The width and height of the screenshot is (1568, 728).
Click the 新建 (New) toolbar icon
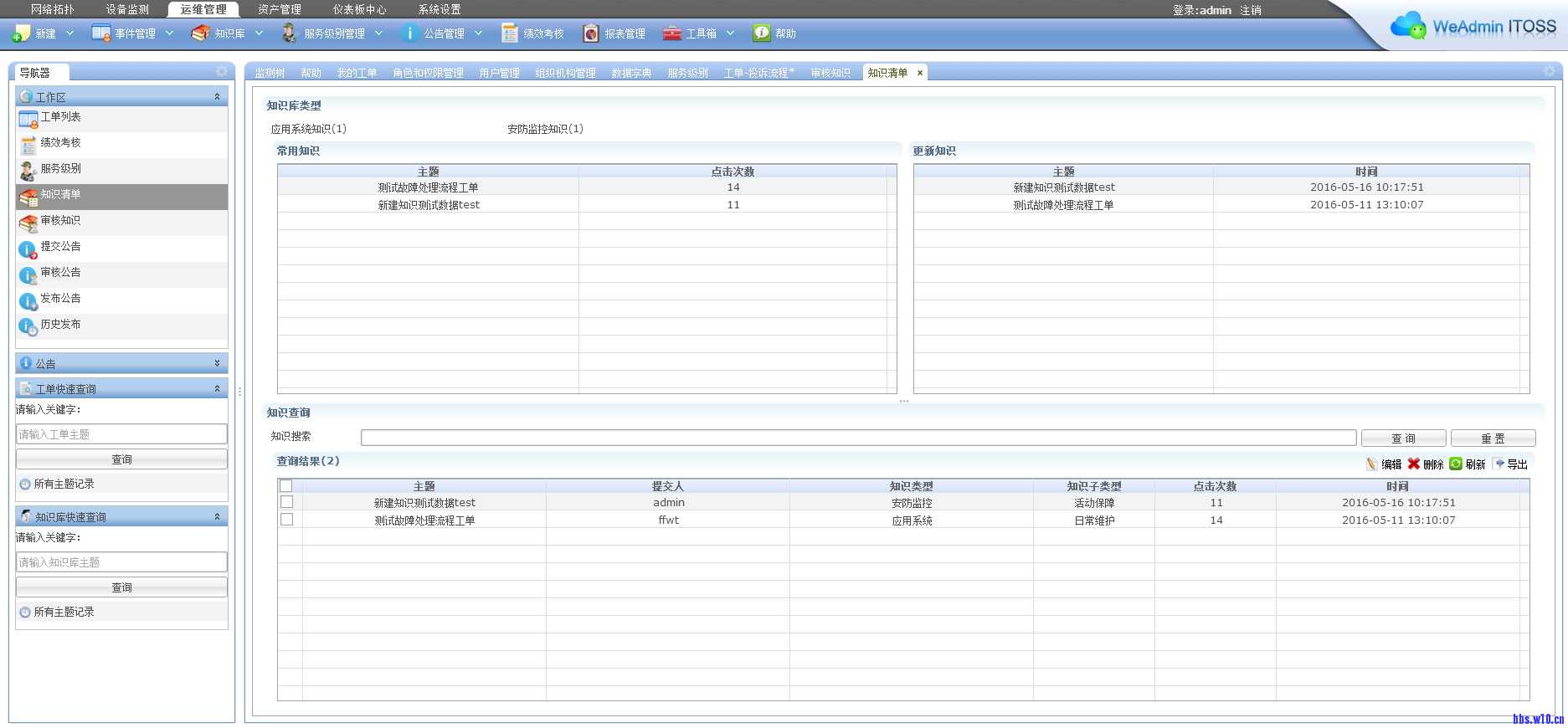[x=22, y=33]
